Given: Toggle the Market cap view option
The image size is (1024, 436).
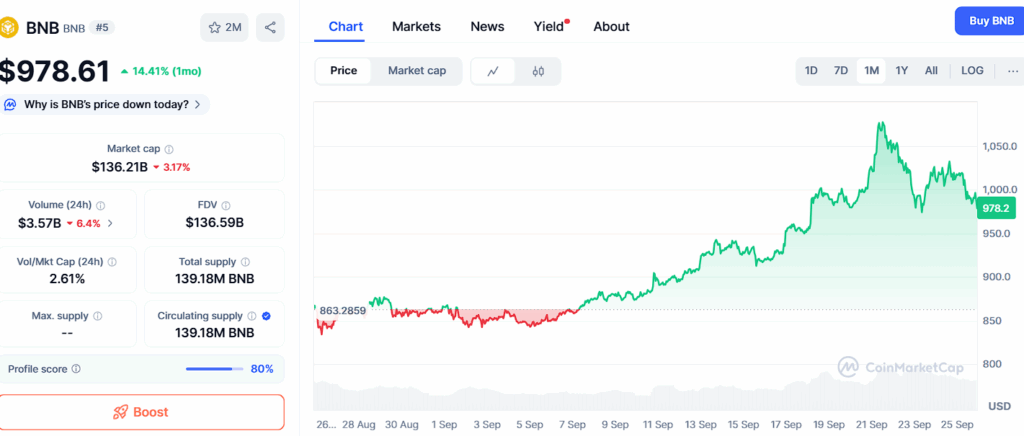Looking at the screenshot, I should pos(417,71).
